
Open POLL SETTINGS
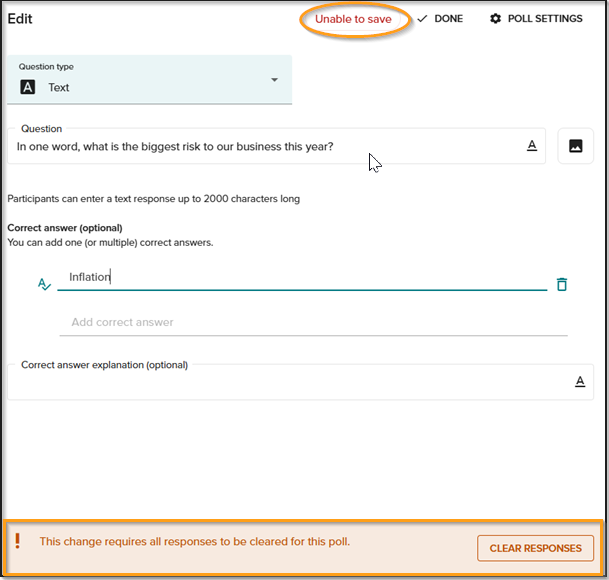[536, 19]
